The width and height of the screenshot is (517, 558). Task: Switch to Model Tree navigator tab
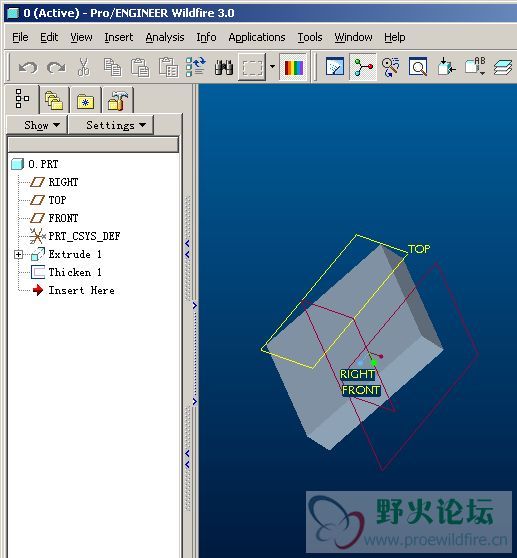(x=22, y=99)
